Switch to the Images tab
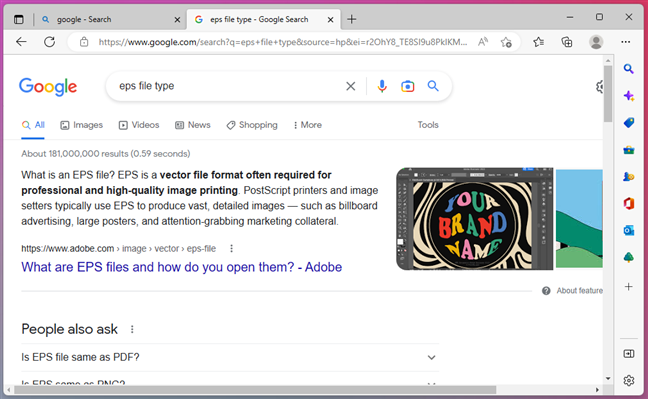The image size is (648, 399). coord(81,125)
